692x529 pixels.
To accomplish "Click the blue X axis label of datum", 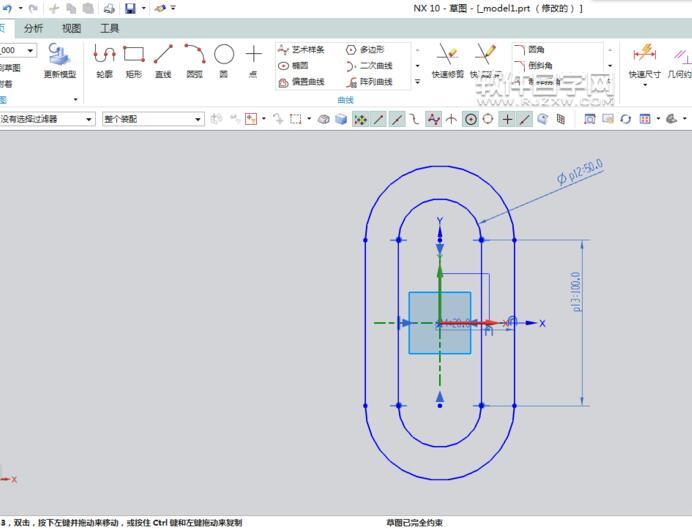I will [542, 324].
